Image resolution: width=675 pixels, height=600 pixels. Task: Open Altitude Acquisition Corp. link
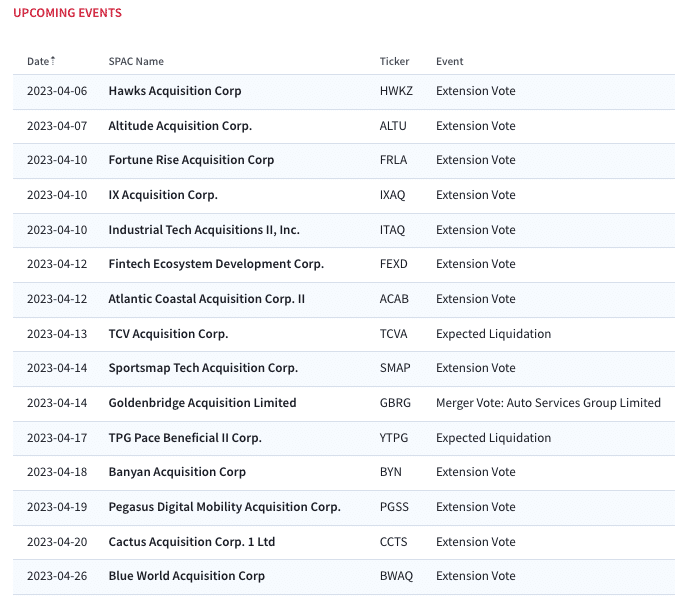click(x=180, y=126)
